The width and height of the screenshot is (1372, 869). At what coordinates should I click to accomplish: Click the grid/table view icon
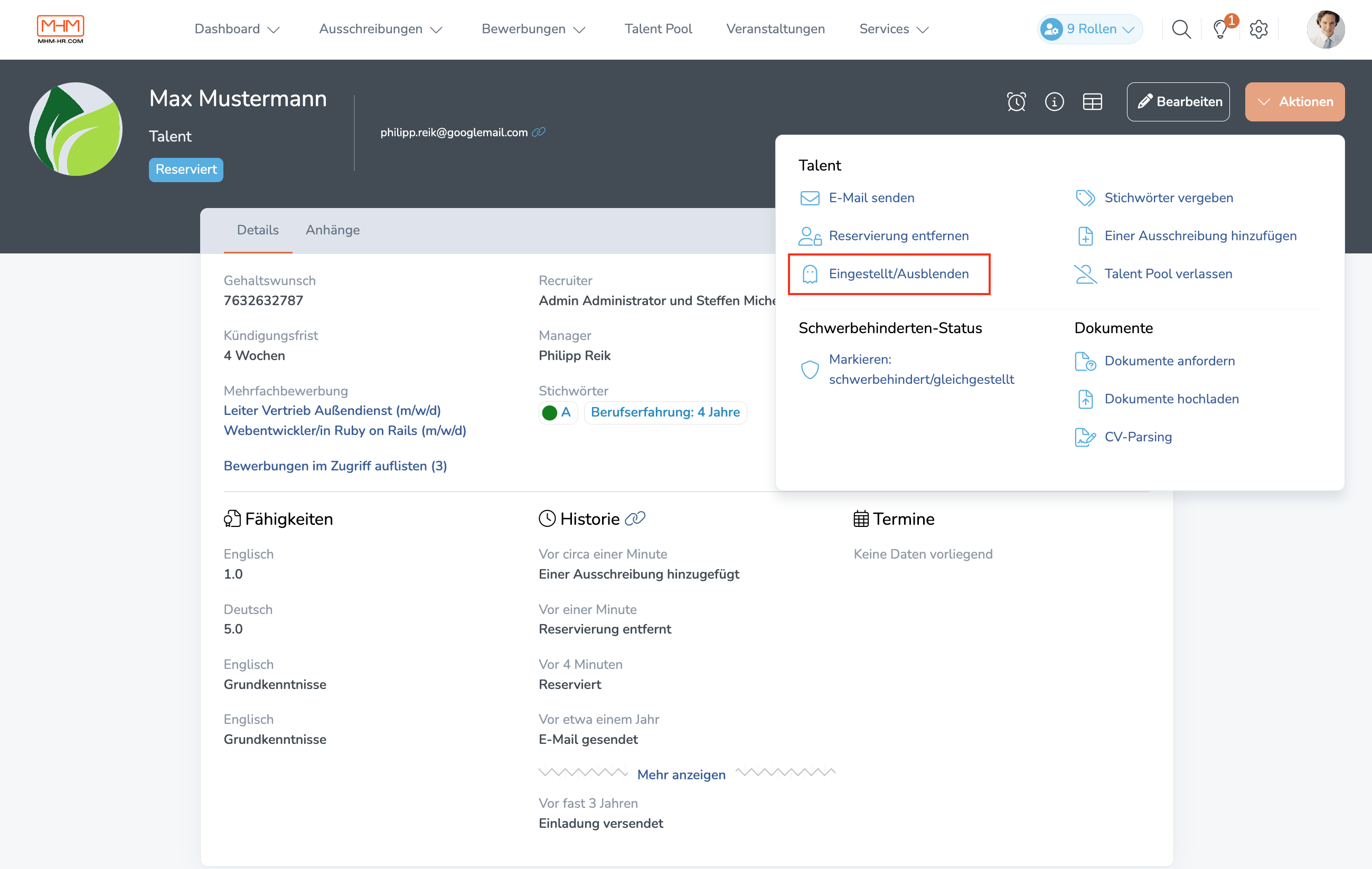click(1092, 101)
